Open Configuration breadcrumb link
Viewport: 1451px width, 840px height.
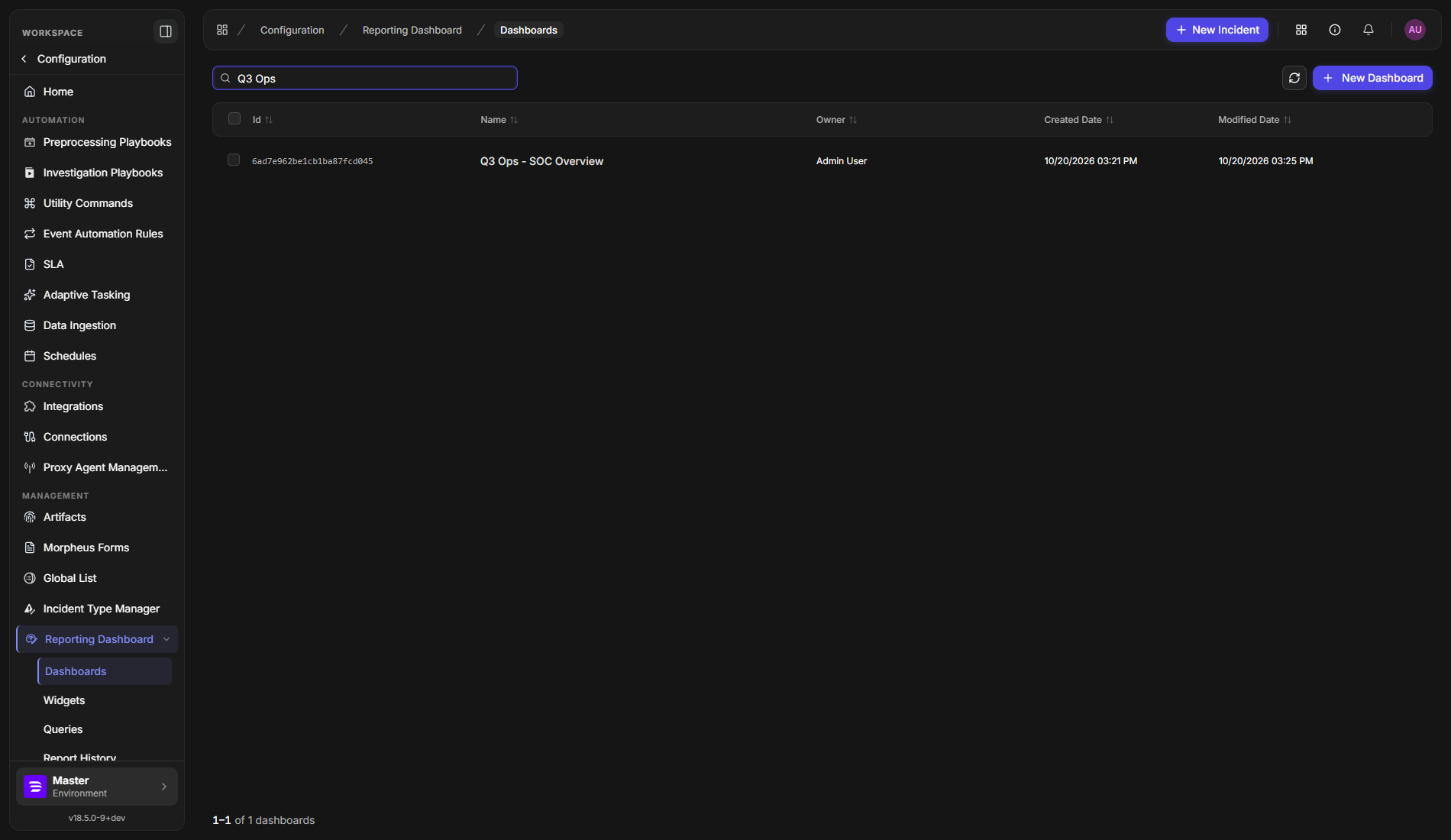292,30
